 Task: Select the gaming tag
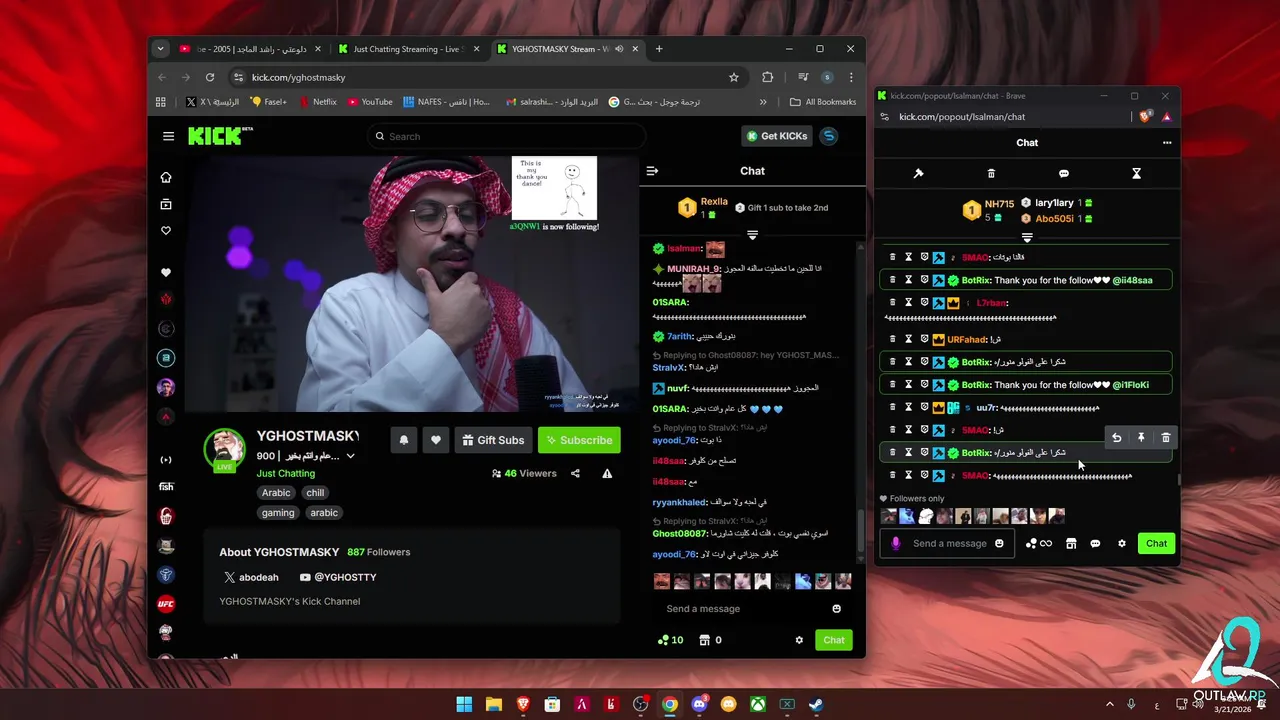[x=278, y=513]
